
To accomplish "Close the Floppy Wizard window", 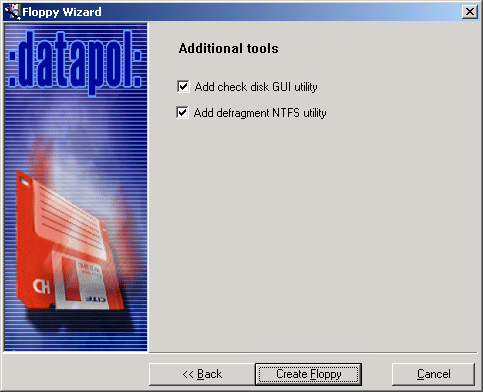I will (x=470, y=12).
